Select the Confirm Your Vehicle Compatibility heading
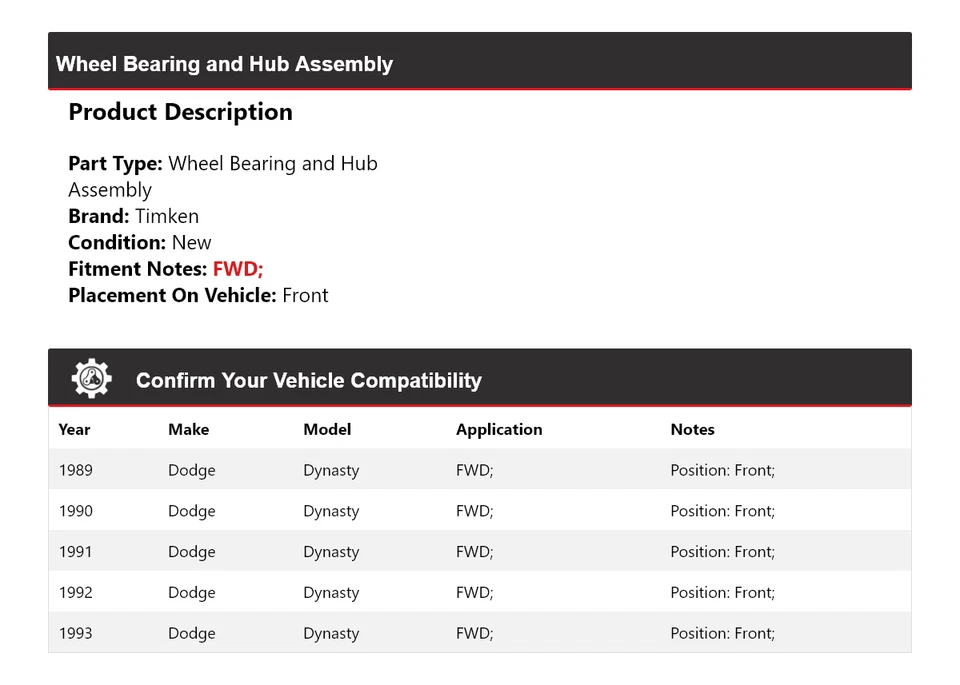This screenshot has height=685, width=960. click(308, 380)
